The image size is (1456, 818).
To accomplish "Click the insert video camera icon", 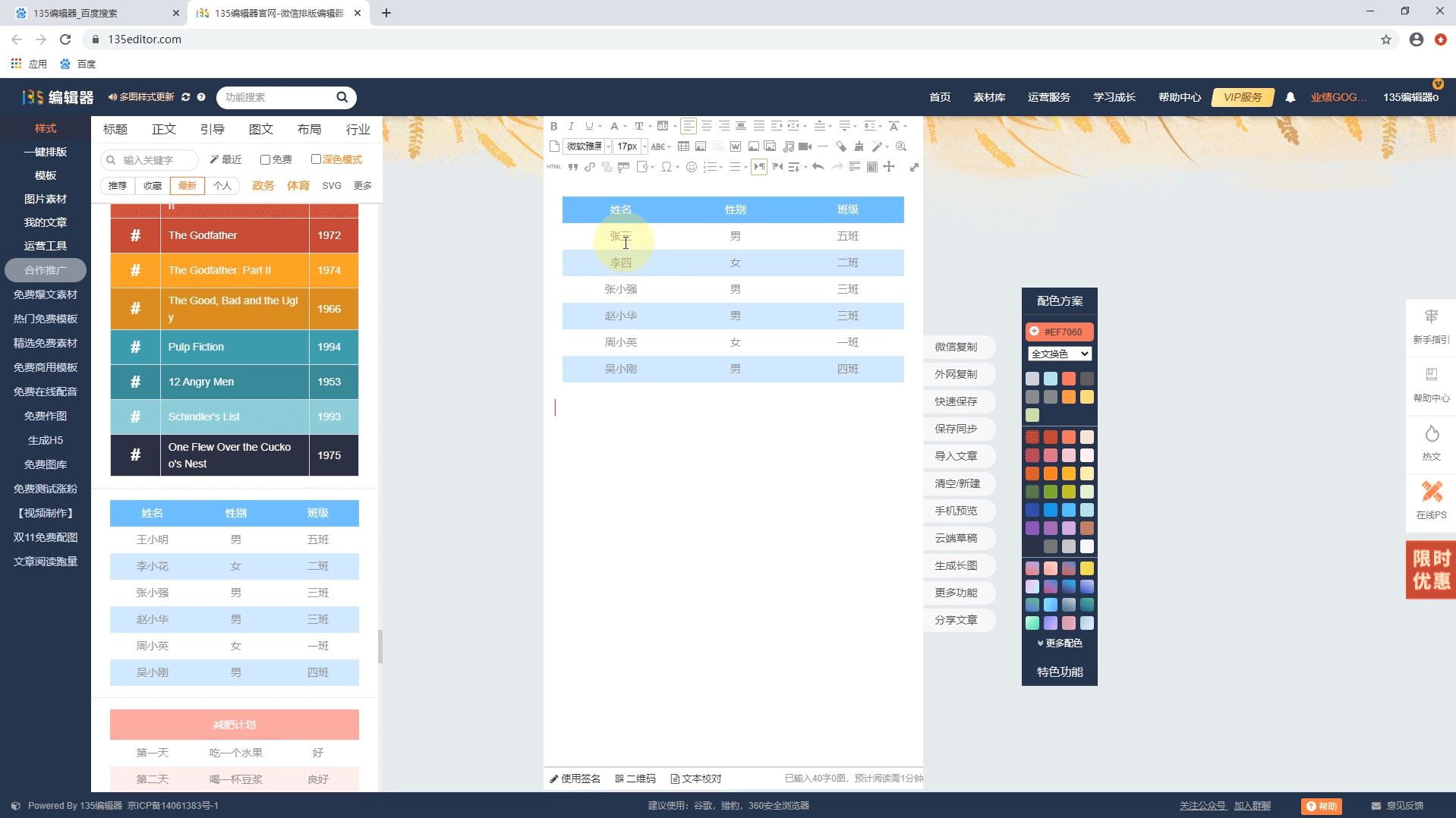I will (805, 146).
